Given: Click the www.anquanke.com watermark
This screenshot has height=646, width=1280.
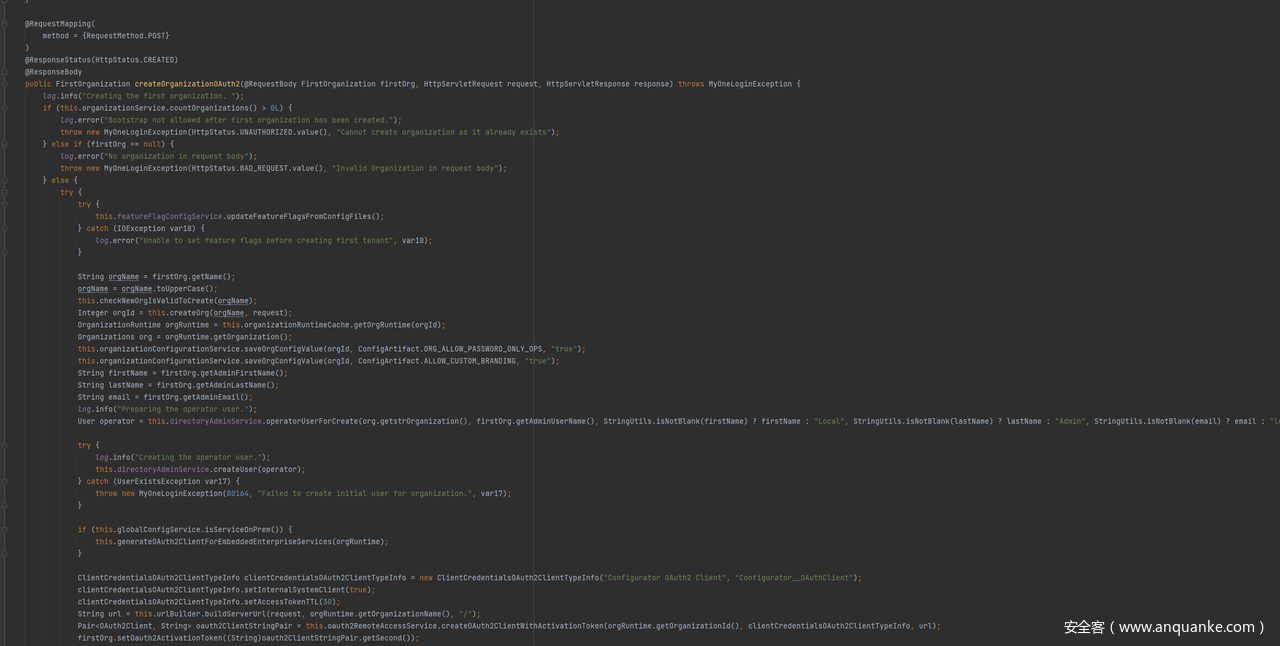Looking at the screenshot, I should pos(1165,627).
